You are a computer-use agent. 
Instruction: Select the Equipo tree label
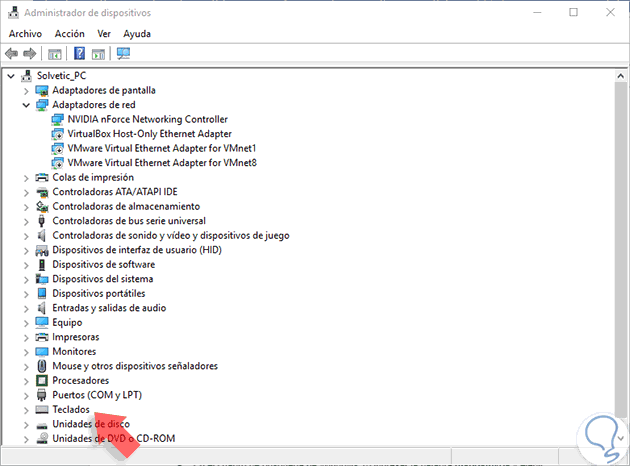coord(67,323)
